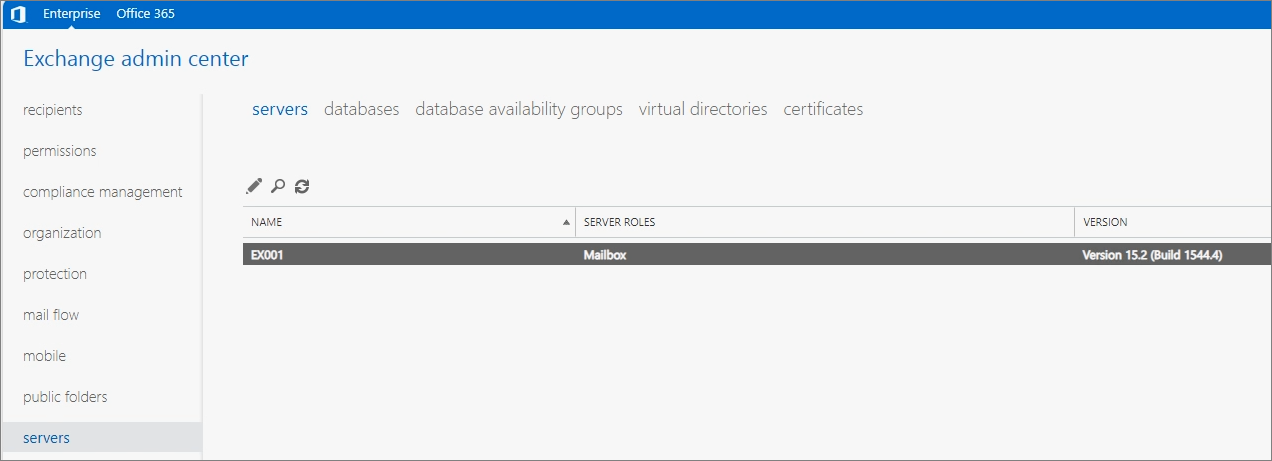The height and width of the screenshot is (461, 1272).
Task: Go to protection in sidebar
Action: (x=55, y=274)
